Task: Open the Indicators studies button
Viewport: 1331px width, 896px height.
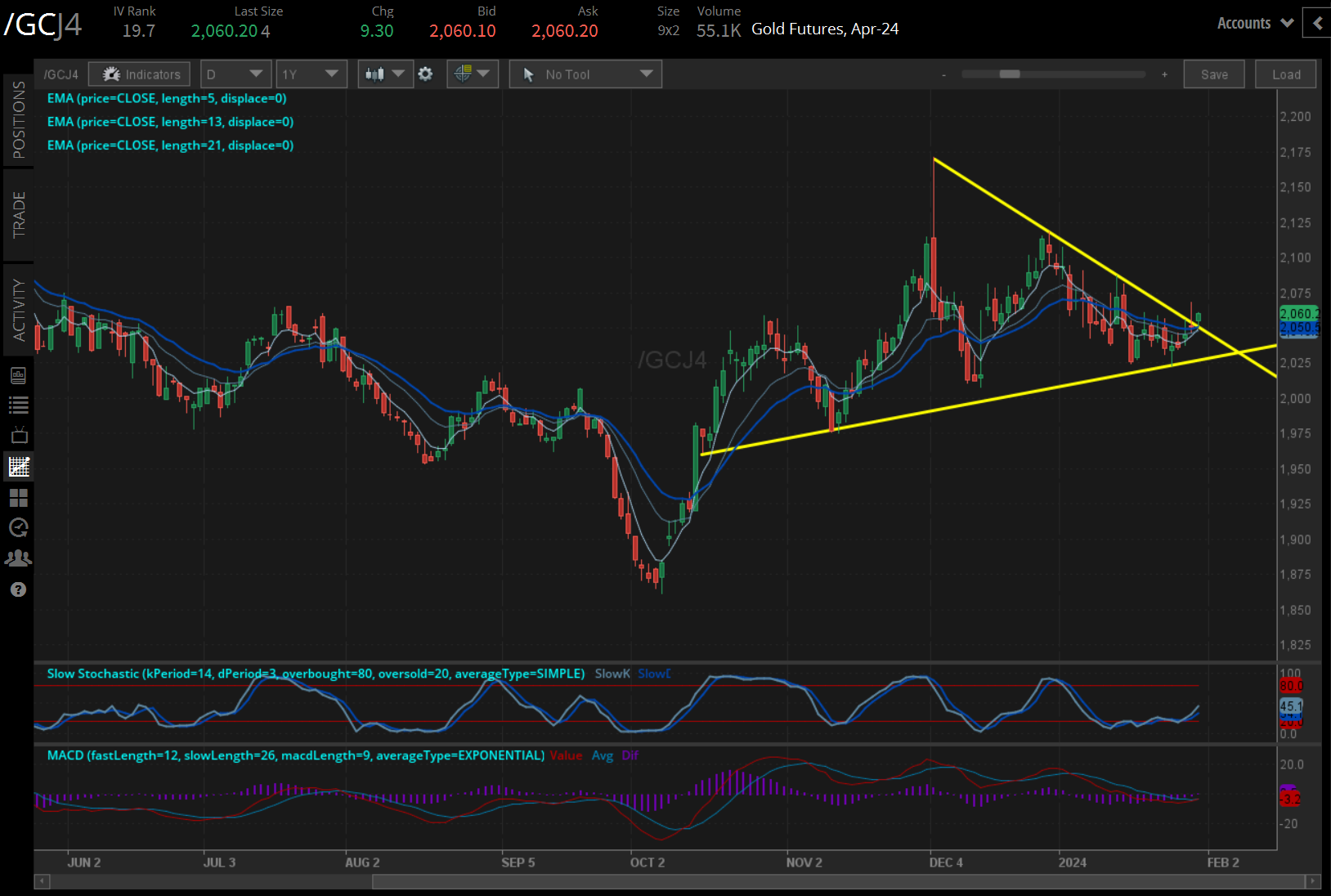Action: [140, 74]
